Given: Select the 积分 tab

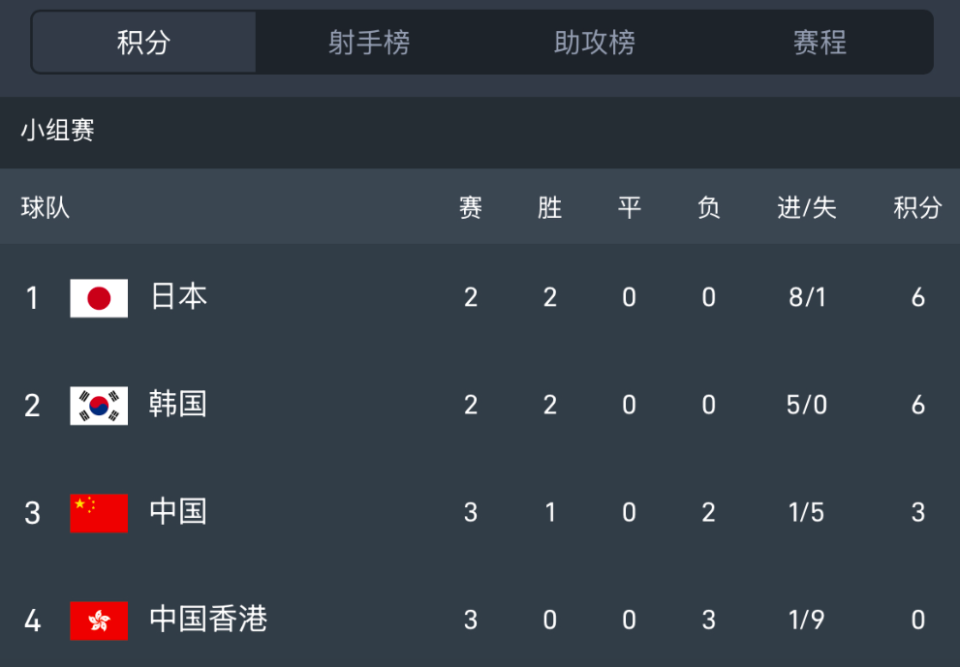Looking at the screenshot, I should 144,43.
